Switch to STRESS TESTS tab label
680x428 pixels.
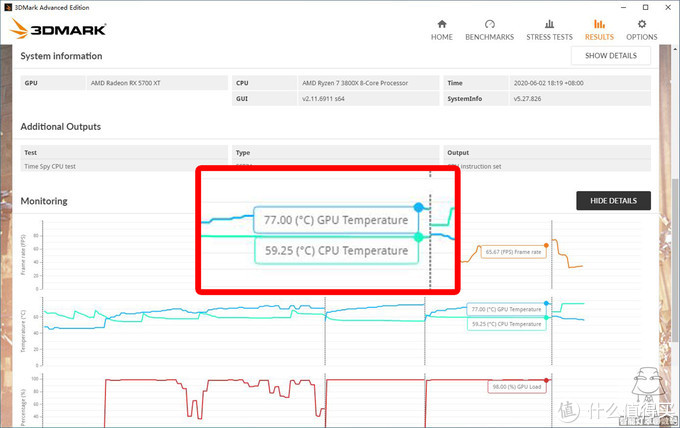(x=549, y=37)
